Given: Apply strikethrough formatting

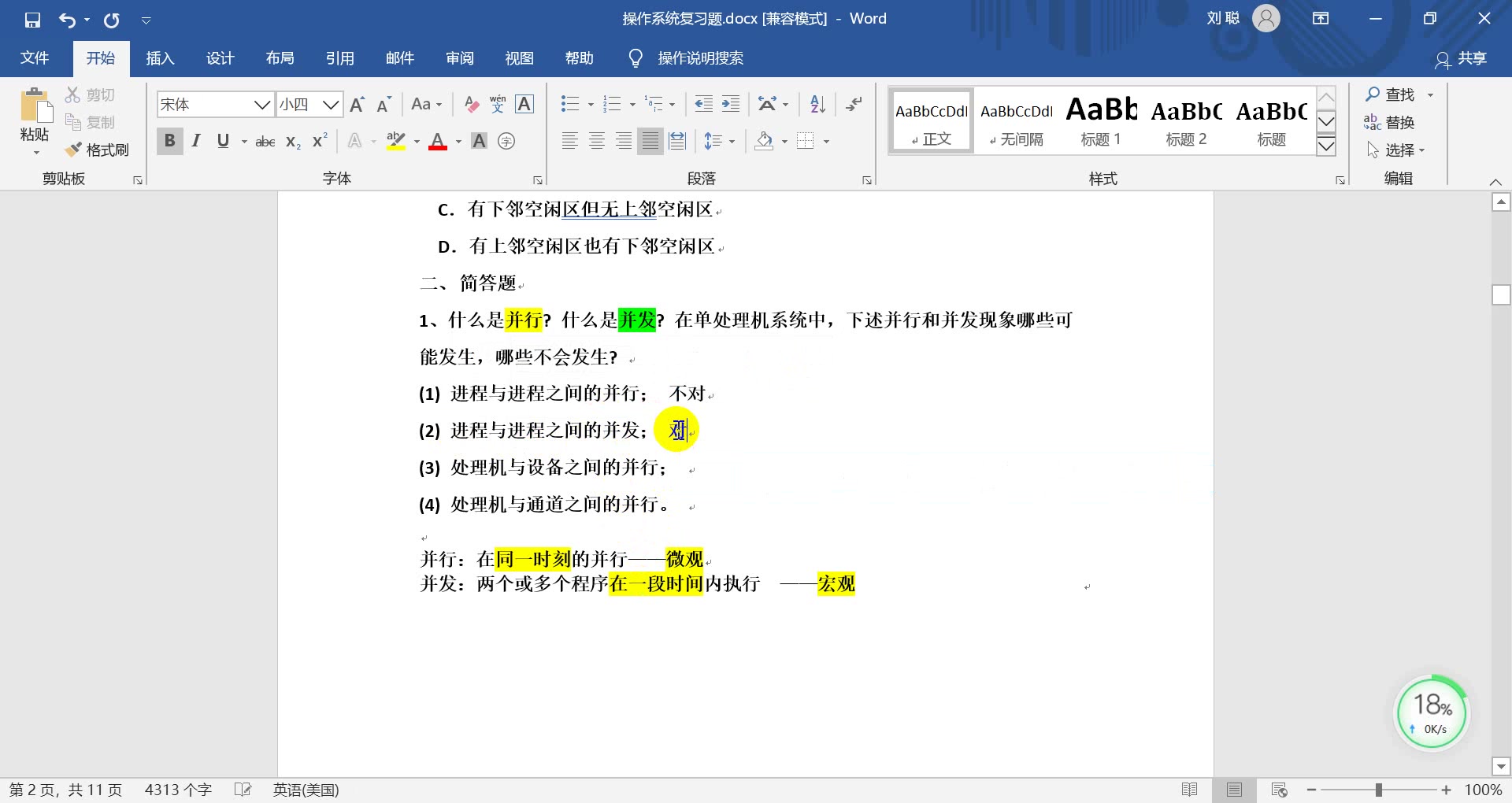Looking at the screenshot, I should [265, 141].
